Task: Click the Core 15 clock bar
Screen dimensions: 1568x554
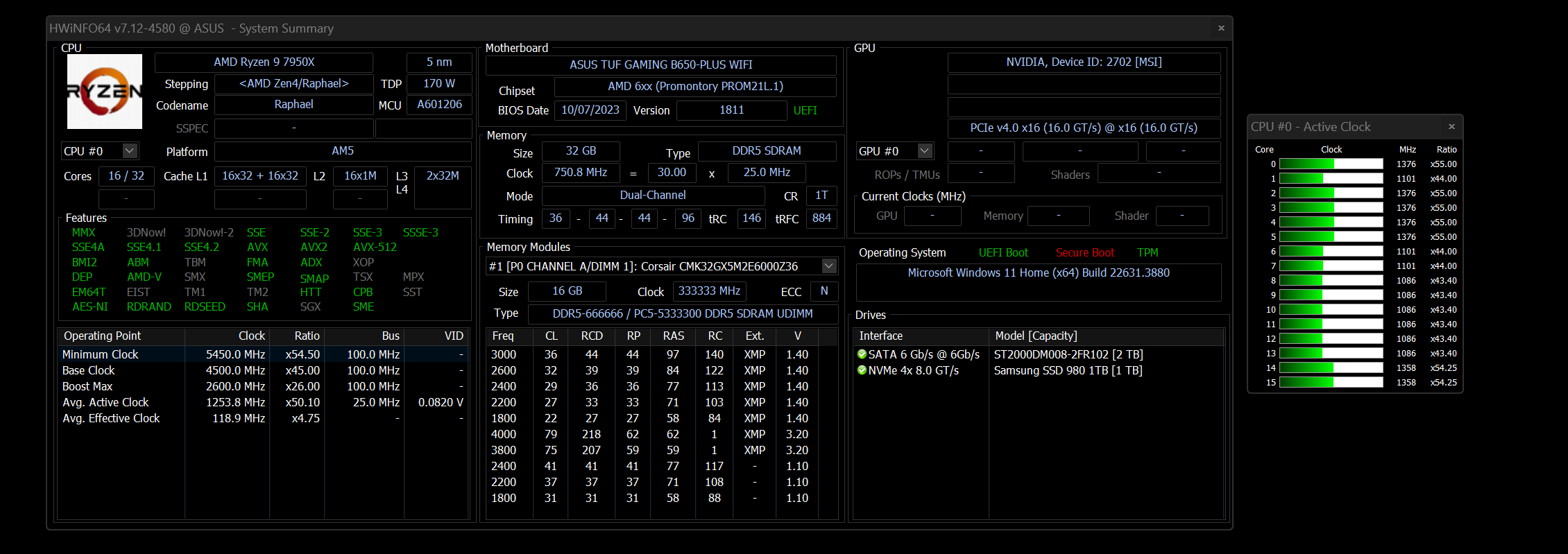Action: coord(1331,383)
